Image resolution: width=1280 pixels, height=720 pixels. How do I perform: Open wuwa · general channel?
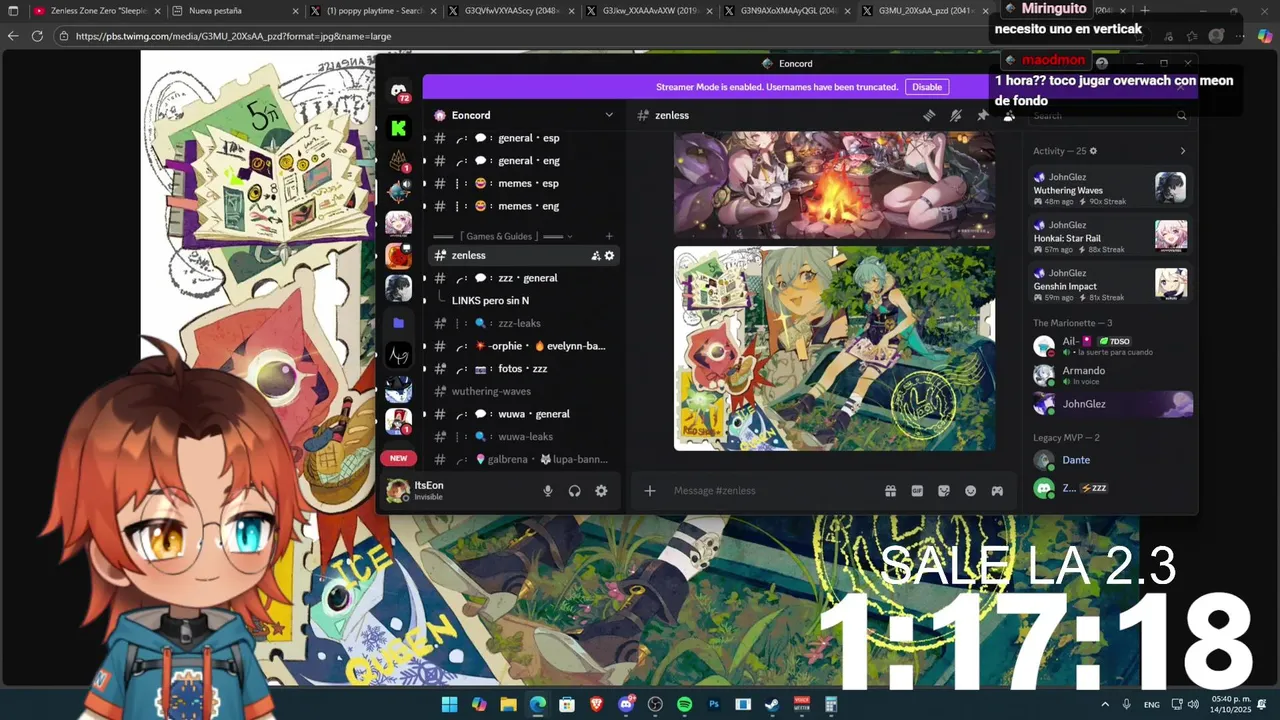(524, 414)
